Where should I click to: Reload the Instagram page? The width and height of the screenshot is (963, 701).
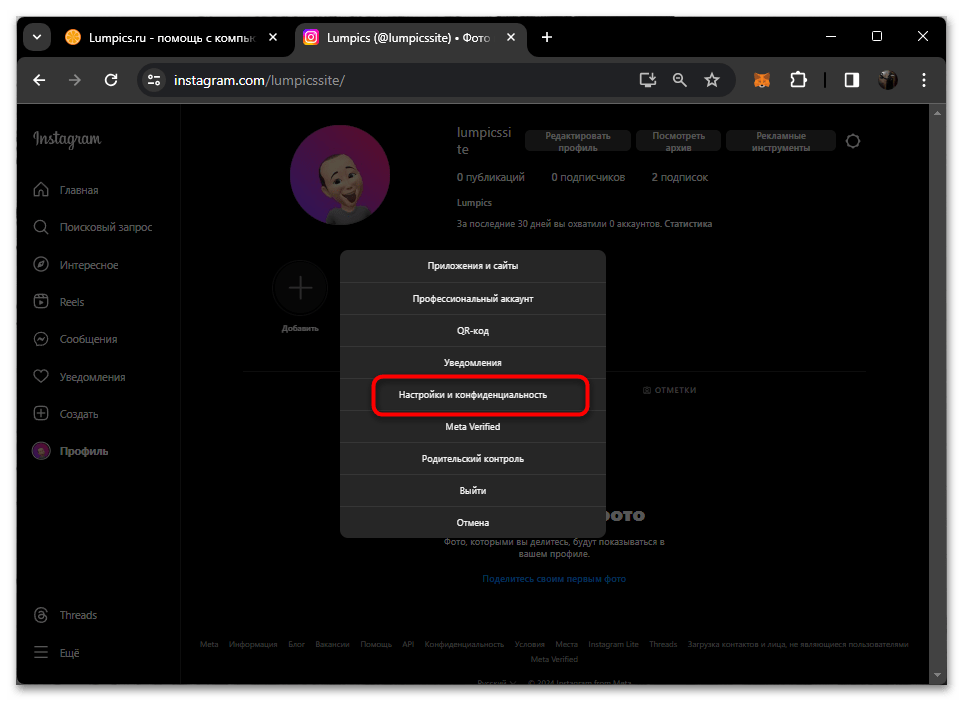111,80
